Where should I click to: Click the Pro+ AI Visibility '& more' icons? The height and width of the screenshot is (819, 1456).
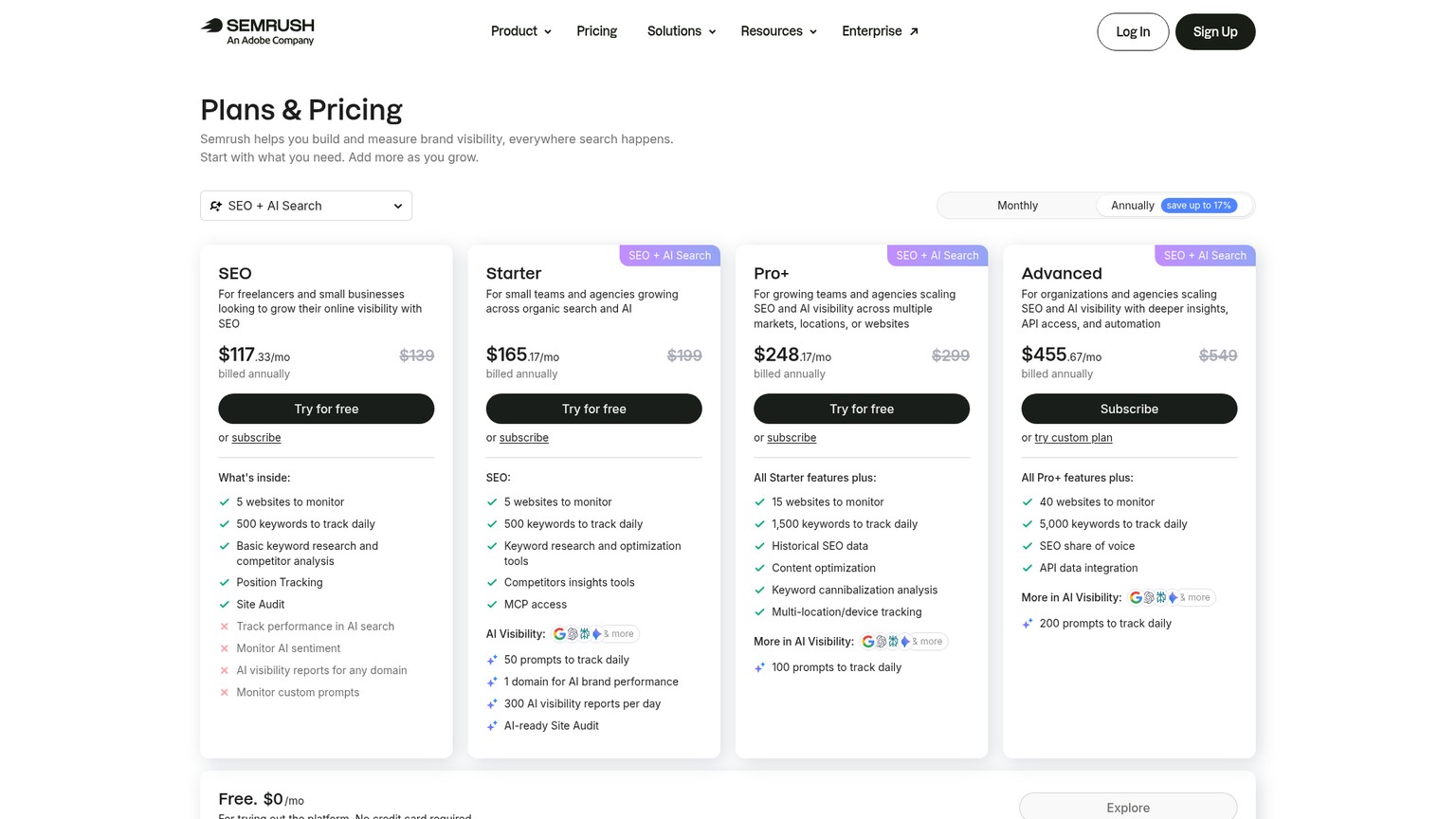click(x=903, y=642)
